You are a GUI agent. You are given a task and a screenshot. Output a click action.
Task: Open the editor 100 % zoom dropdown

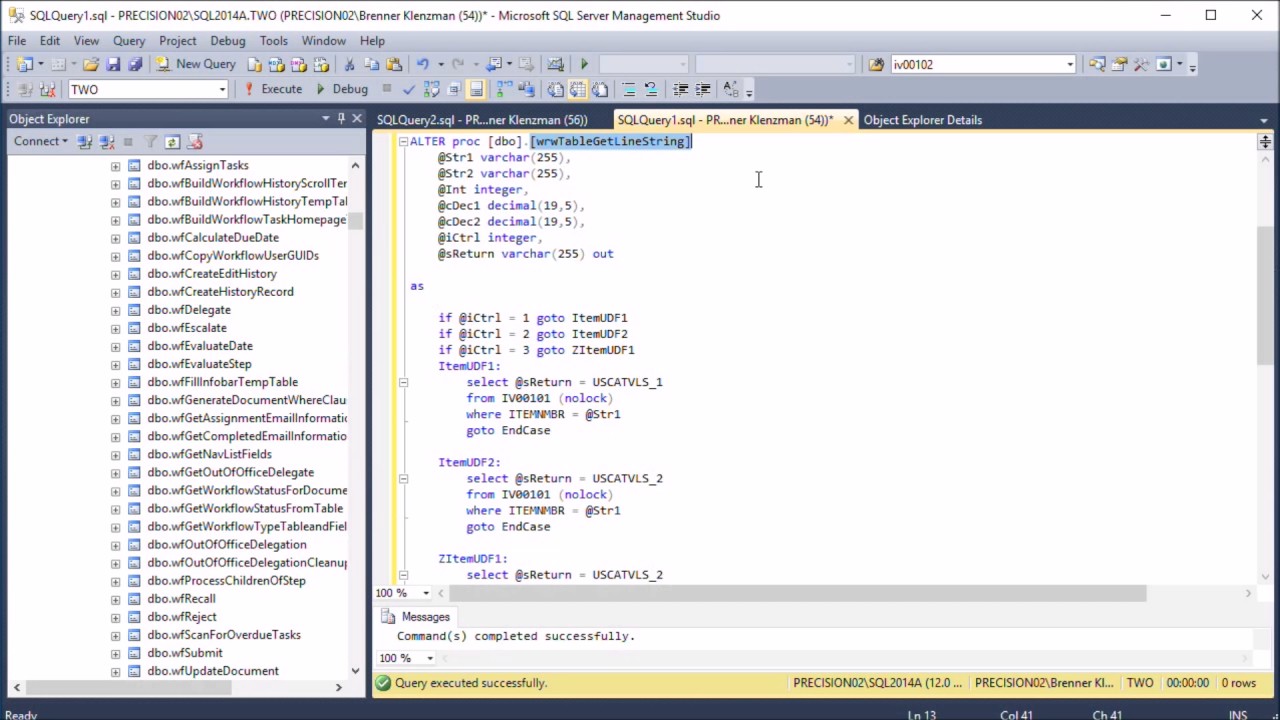[426, 593]
